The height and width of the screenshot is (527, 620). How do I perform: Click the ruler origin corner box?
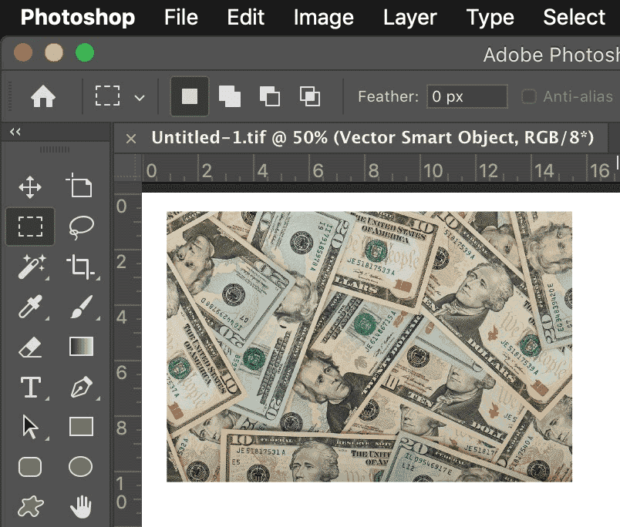click(x=128, y=168)
